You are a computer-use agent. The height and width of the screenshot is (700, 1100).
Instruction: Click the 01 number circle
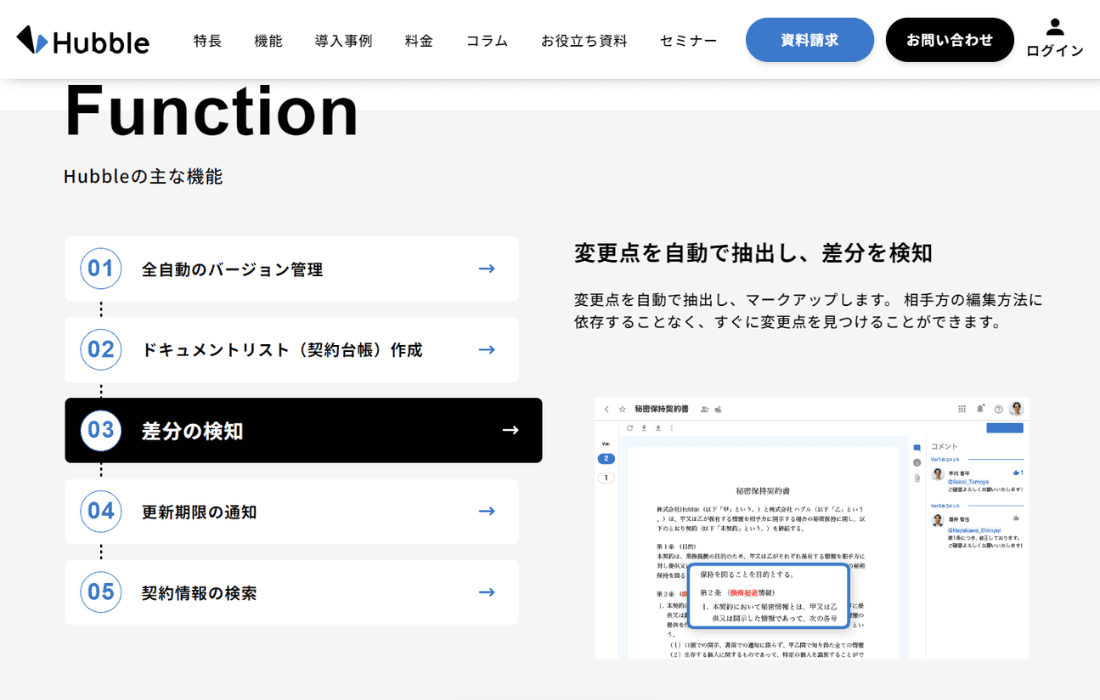point(100,269)
